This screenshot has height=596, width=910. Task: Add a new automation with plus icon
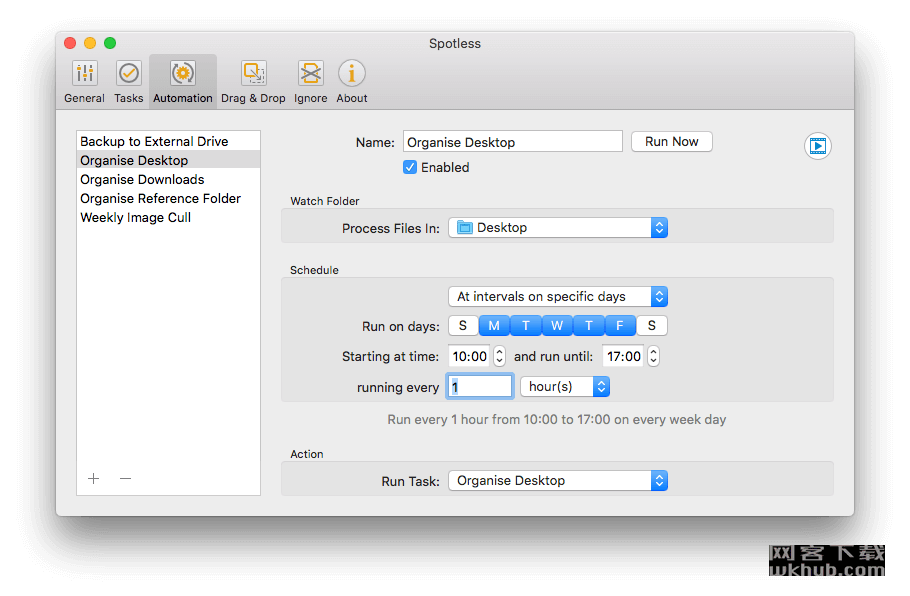click(93, 478)
